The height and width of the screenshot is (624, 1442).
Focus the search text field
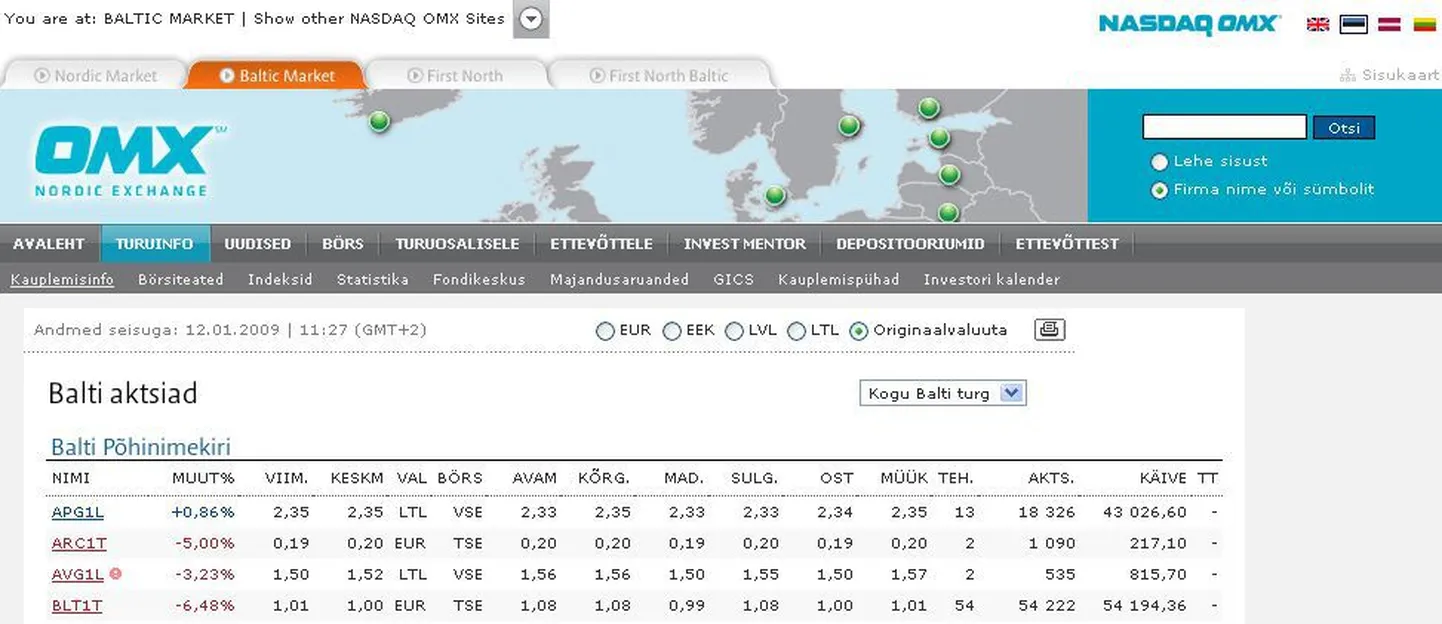tap(1224, 127)
